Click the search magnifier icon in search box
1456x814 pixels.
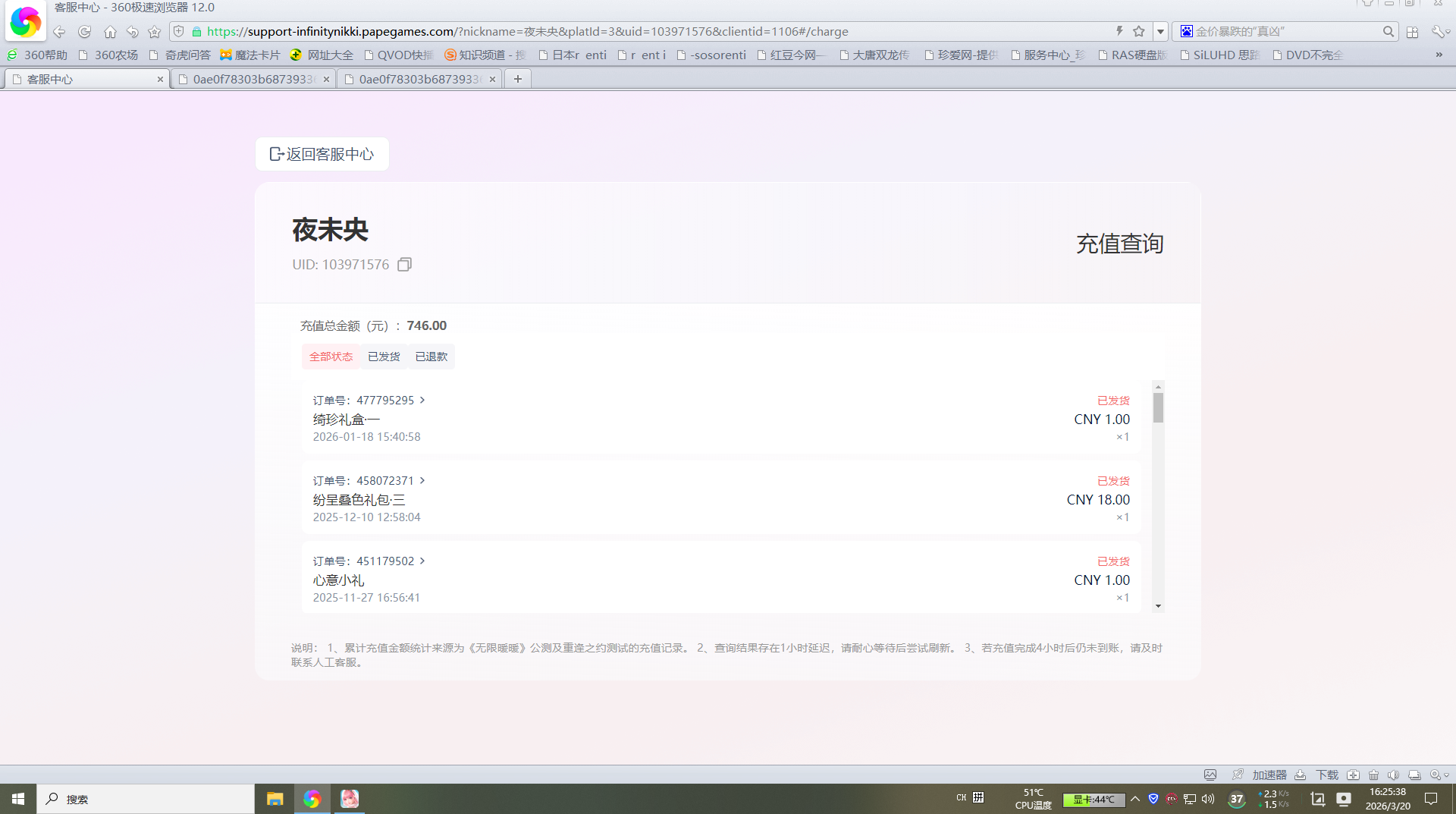pos(1388,31)
